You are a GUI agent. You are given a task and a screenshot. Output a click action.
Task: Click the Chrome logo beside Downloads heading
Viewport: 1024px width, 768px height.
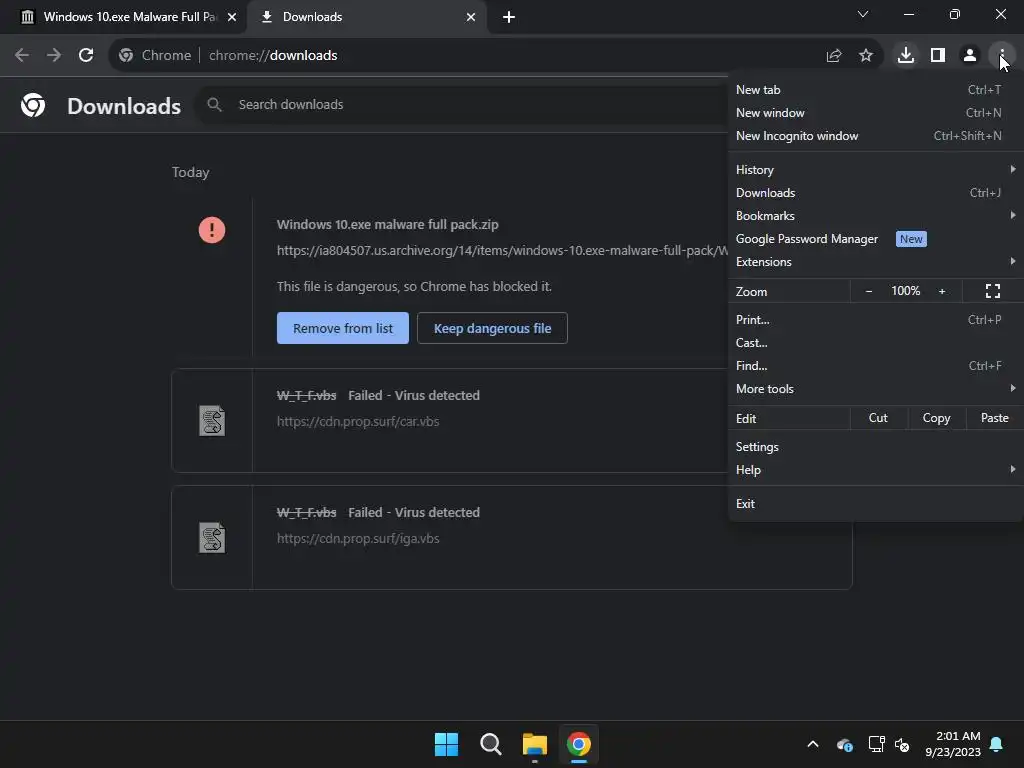tap(33, 104)
